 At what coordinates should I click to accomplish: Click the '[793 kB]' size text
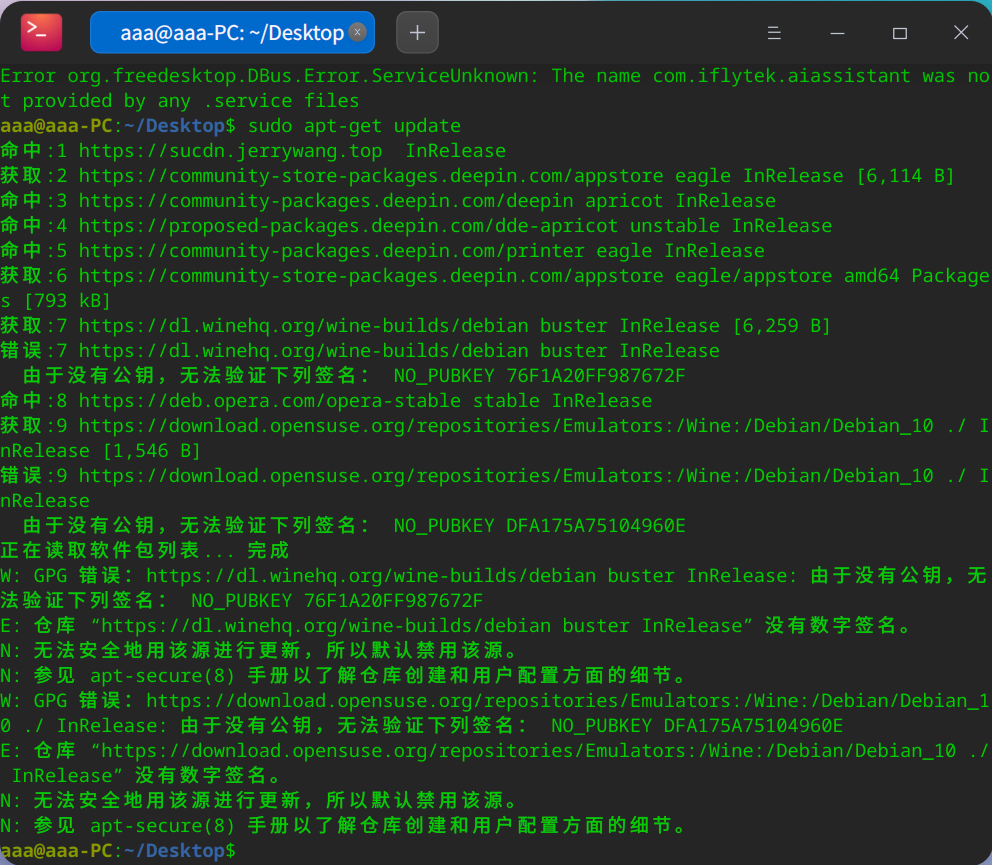[x=68, y=301]
